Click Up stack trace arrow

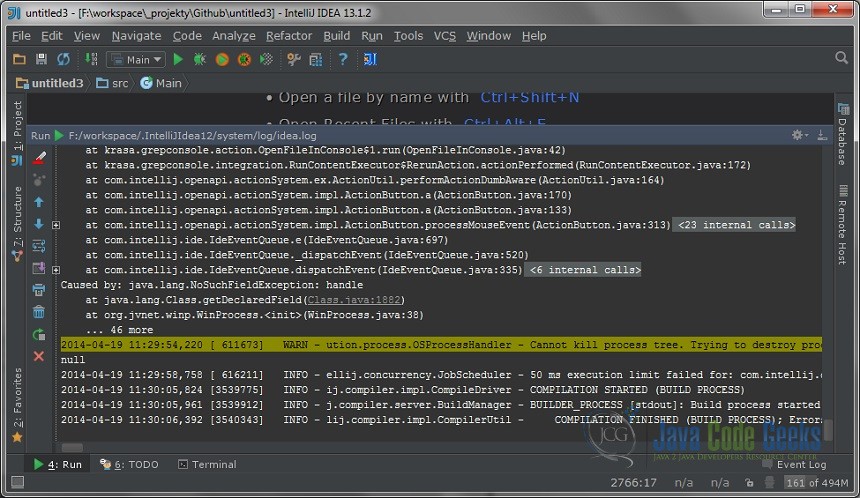click(39, 202)
